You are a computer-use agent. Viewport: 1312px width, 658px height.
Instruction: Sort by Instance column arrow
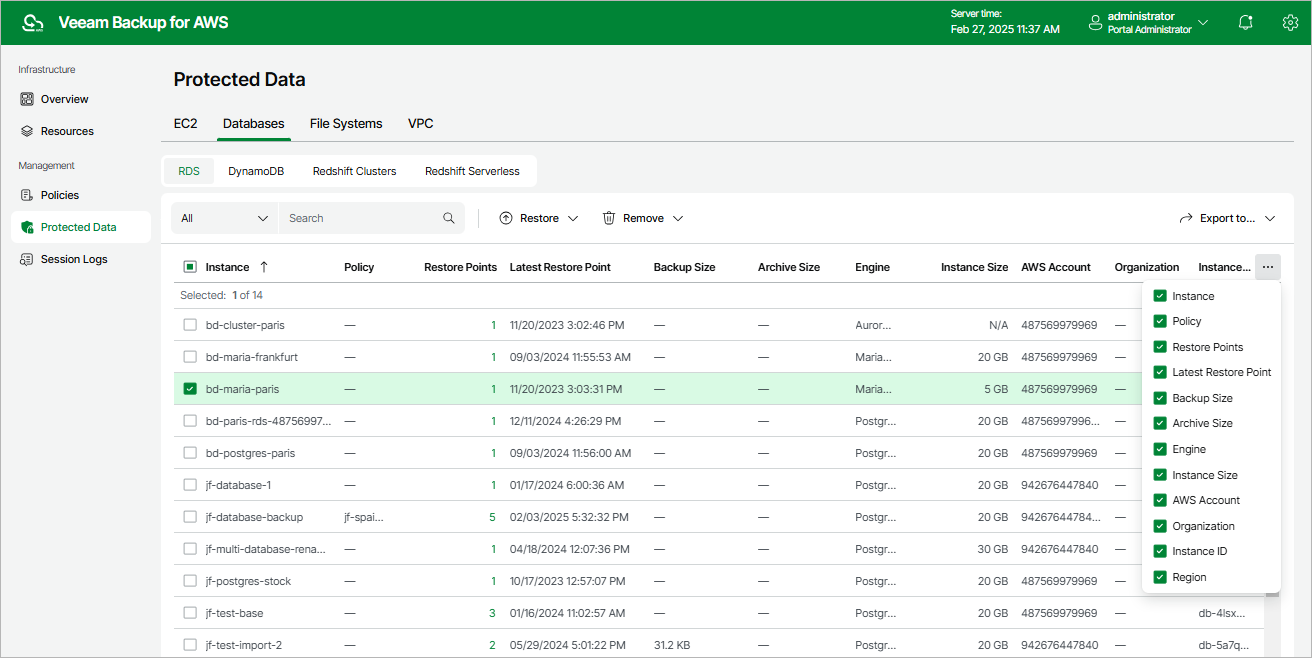[264, 267]
